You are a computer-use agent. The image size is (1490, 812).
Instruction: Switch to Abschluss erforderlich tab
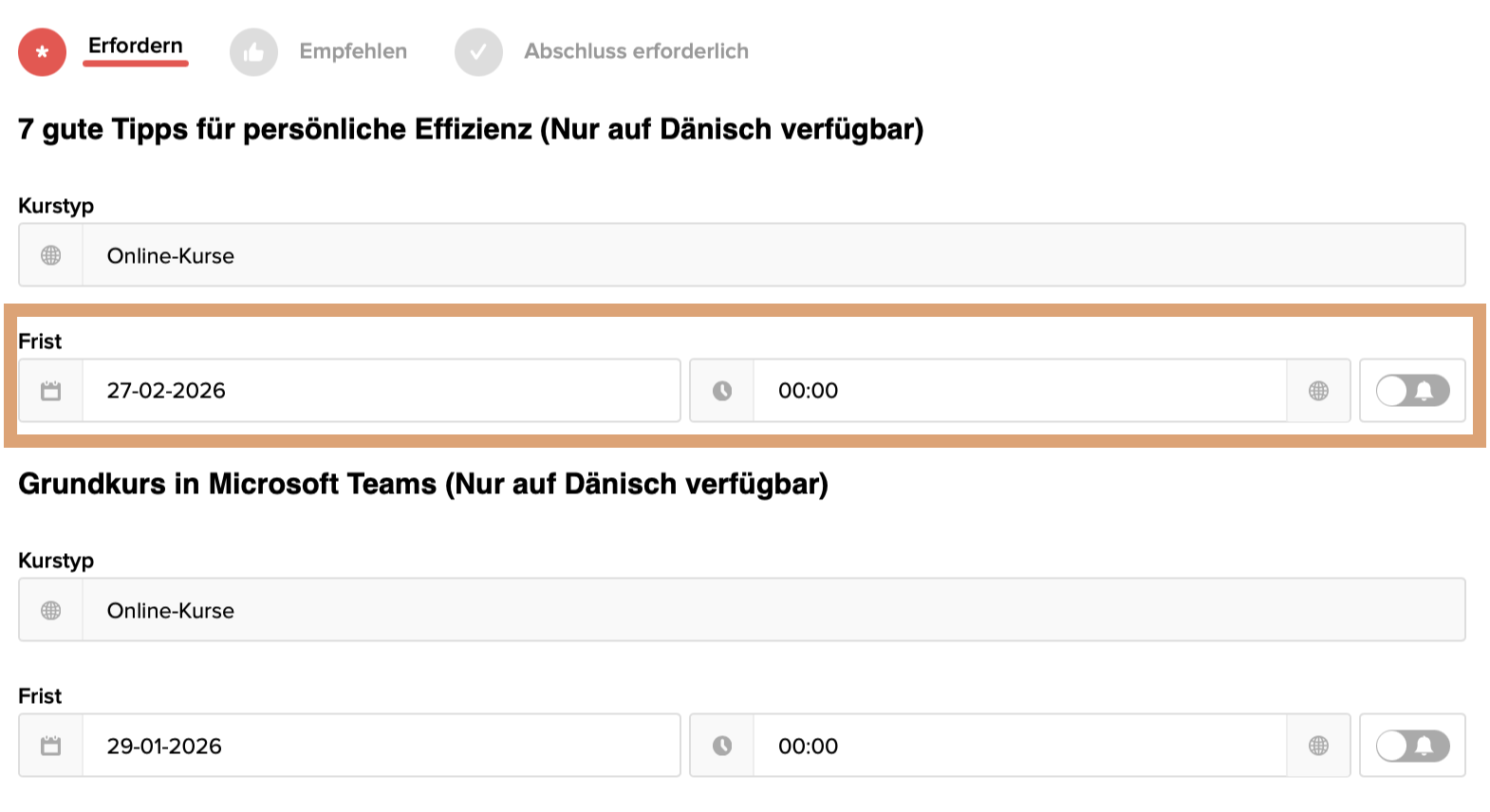636,52
